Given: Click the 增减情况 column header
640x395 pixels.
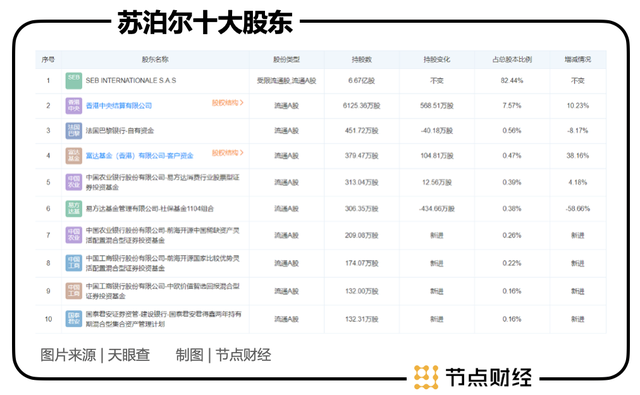Looking at the screenshot, I should click(x=578, y=60).
